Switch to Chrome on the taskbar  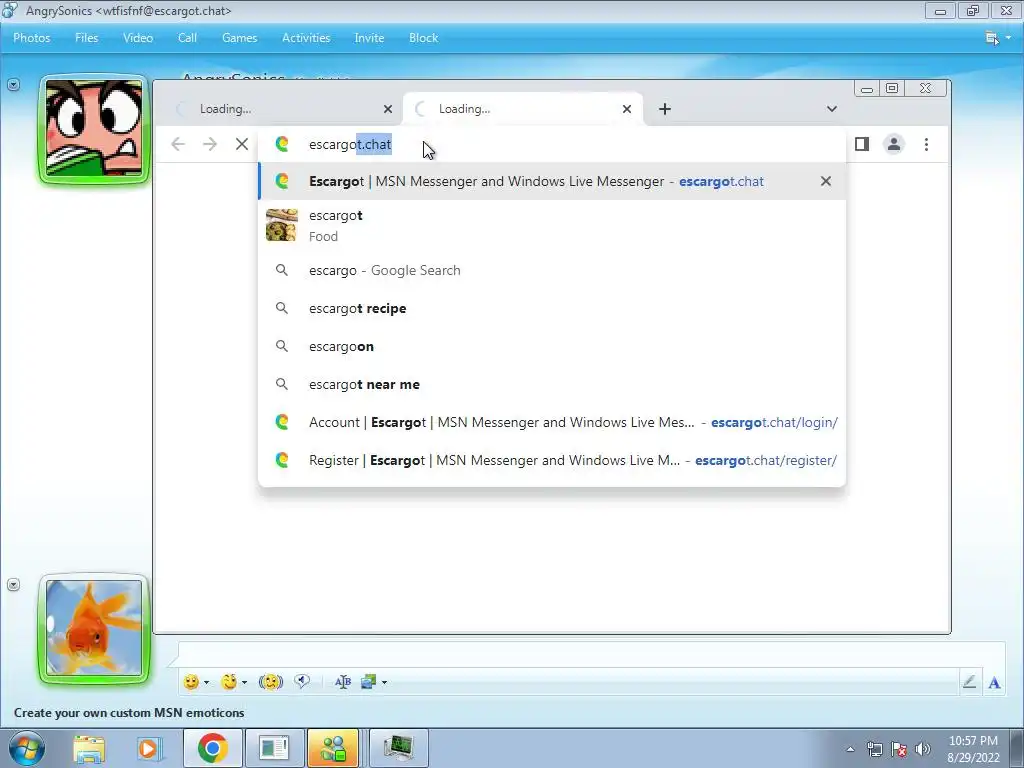212,748
